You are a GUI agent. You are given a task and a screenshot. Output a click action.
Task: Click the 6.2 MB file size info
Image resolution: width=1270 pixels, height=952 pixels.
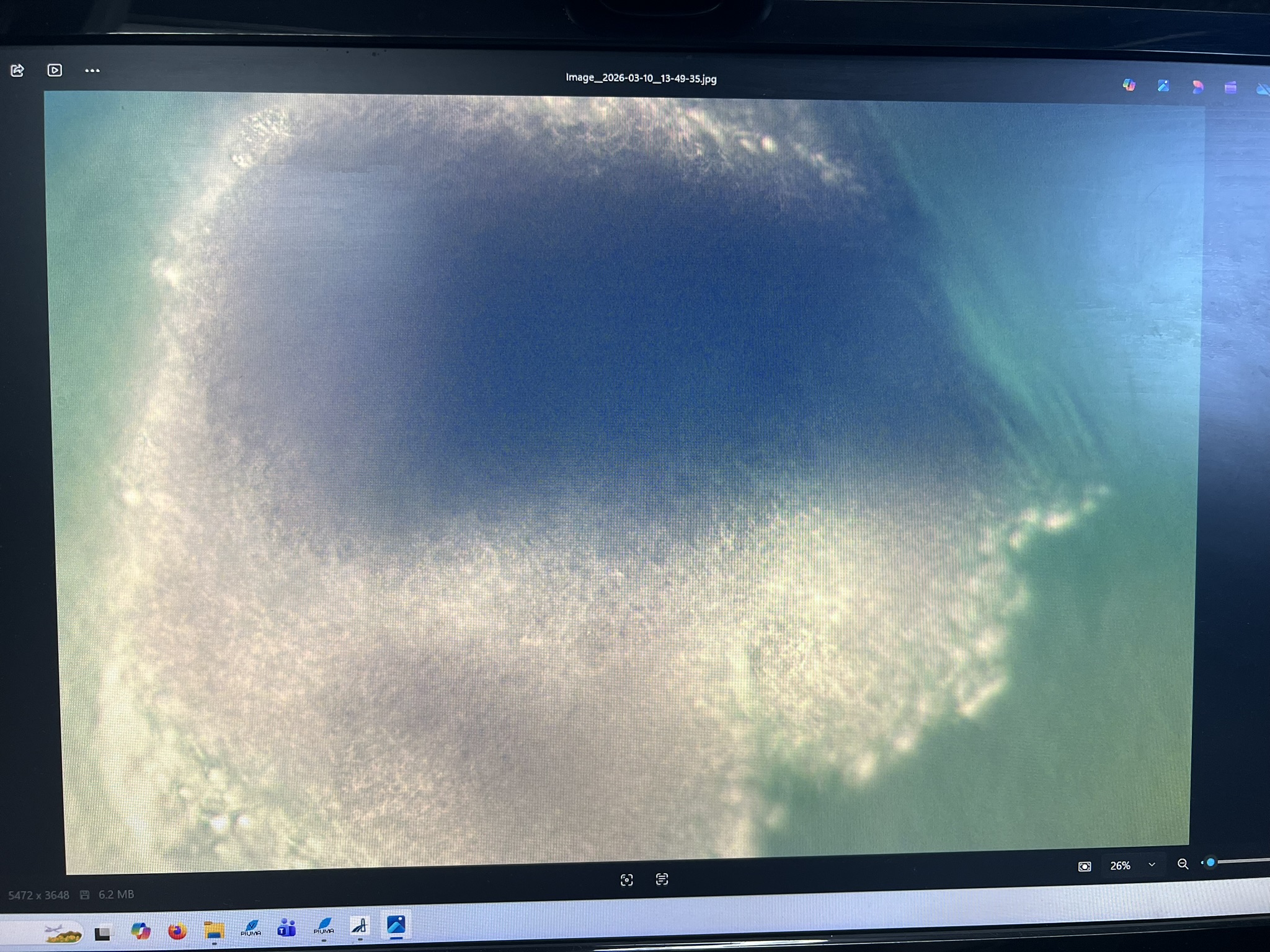click(115, 894)
